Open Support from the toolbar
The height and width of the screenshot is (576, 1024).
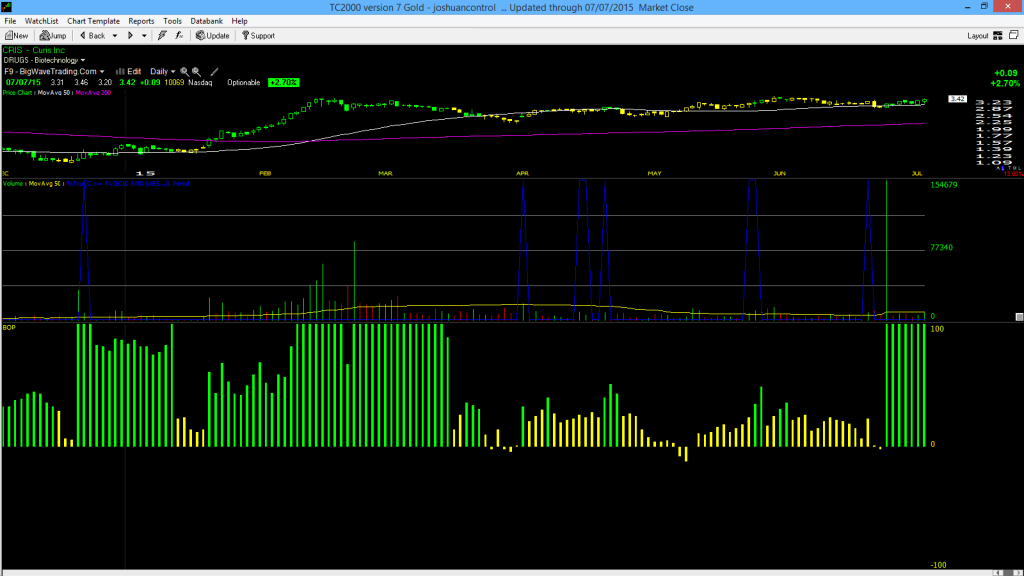pyautogui.click(x=259, y=36)
